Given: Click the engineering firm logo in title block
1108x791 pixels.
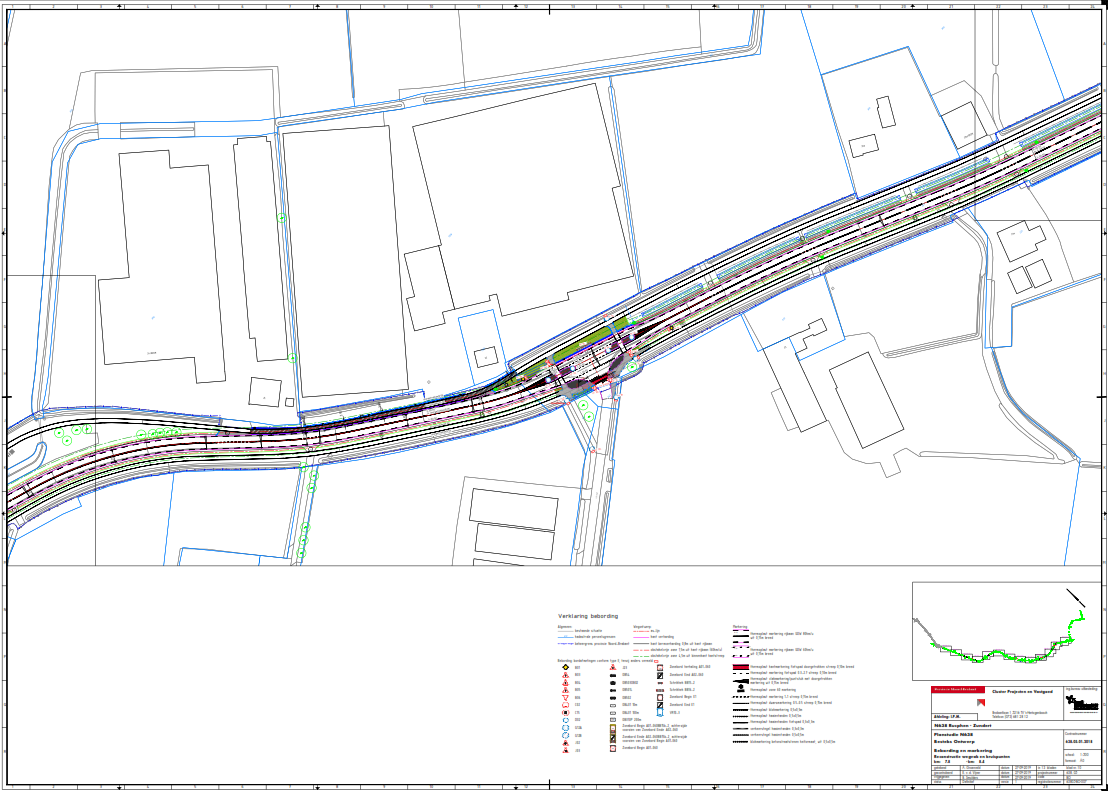Looking at the screenshot, I should pyautogui.click(x=1081, y=703).
